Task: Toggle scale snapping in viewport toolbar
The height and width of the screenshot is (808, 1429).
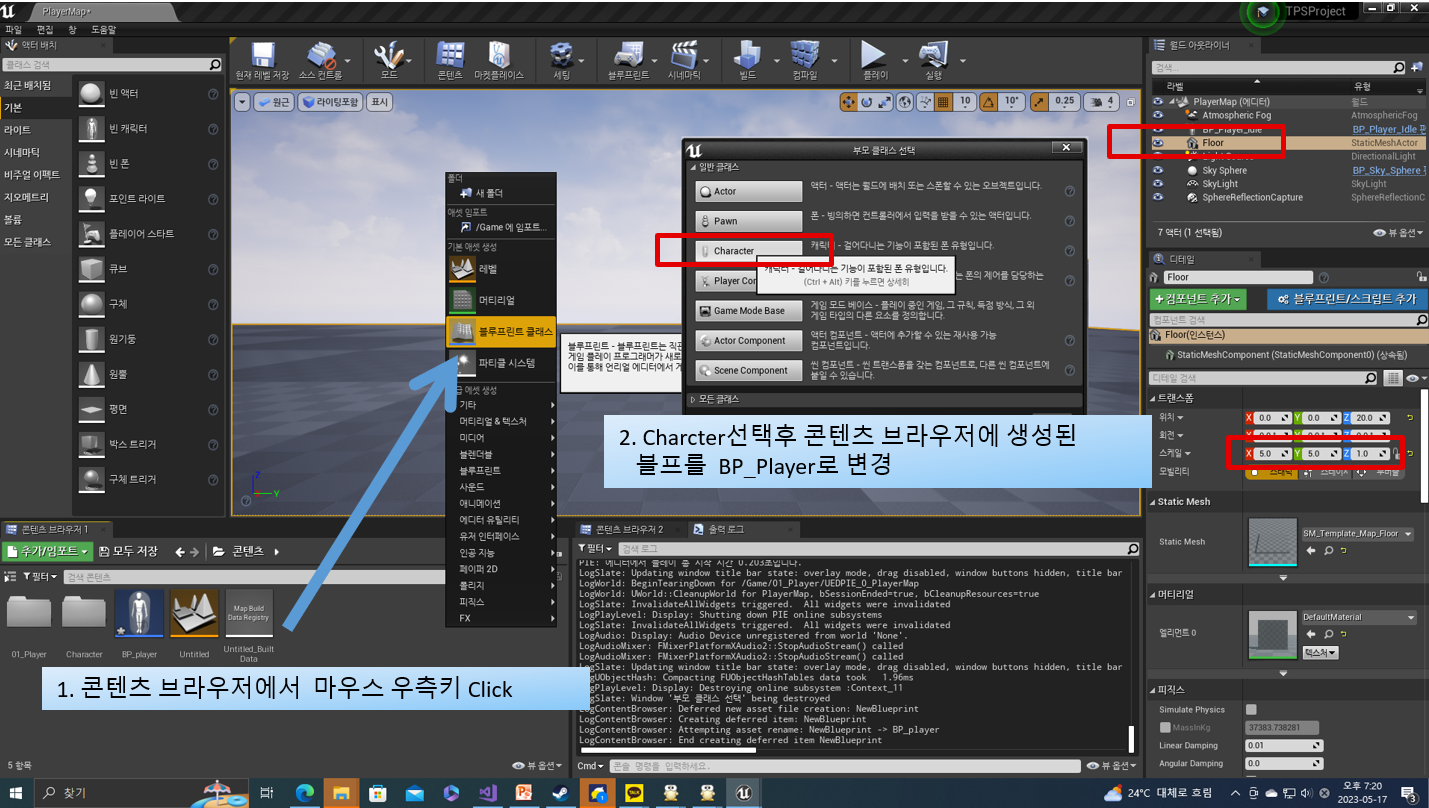Action: coord(1040,102)
